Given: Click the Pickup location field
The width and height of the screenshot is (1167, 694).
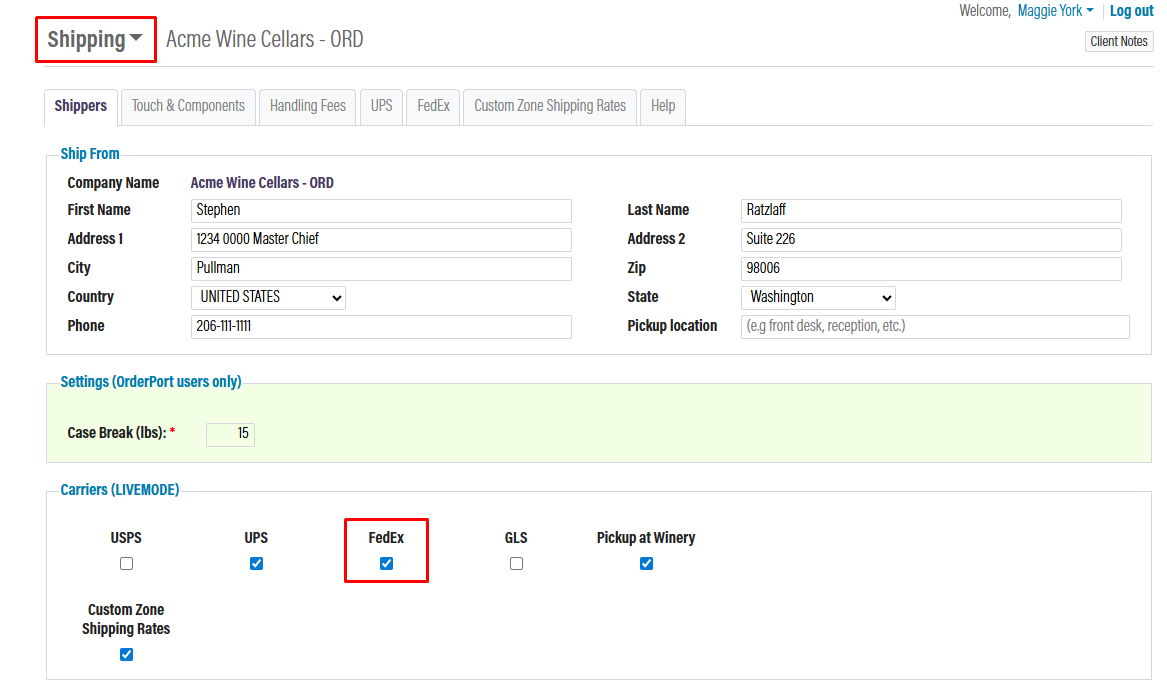Looking at the screenshot, I should [935, 327].
